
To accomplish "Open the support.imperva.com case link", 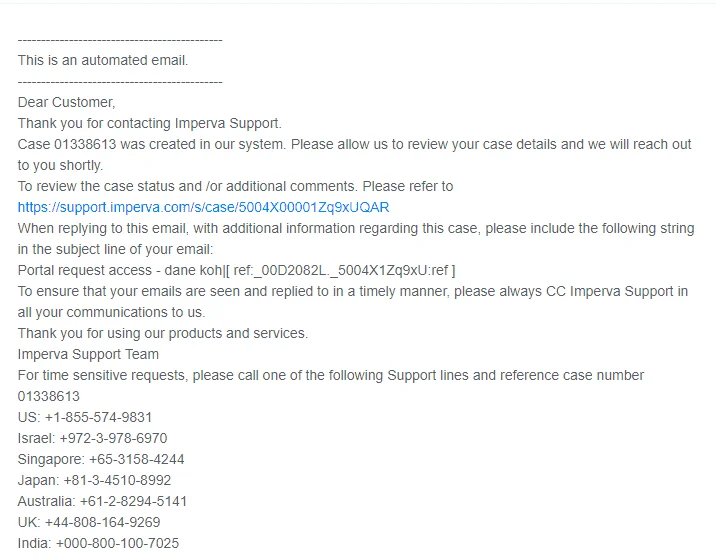I will [203, 207].
